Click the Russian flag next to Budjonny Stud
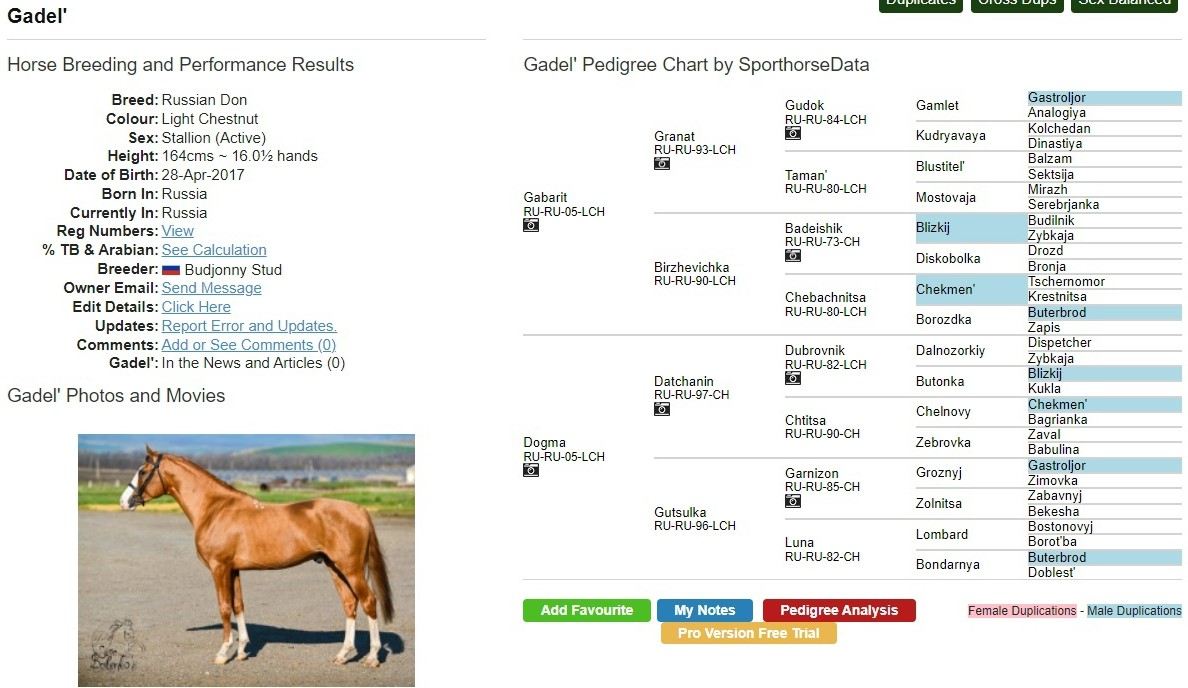This screenshot has height=688, width=1188. pyautogui.click(x=171, y=270)
